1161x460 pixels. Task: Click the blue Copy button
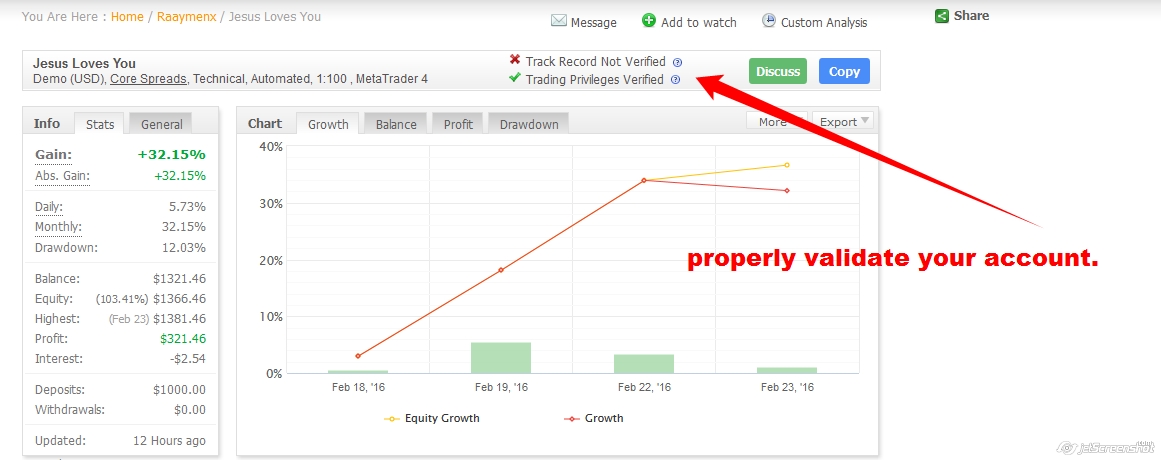(x=844, y=71)
